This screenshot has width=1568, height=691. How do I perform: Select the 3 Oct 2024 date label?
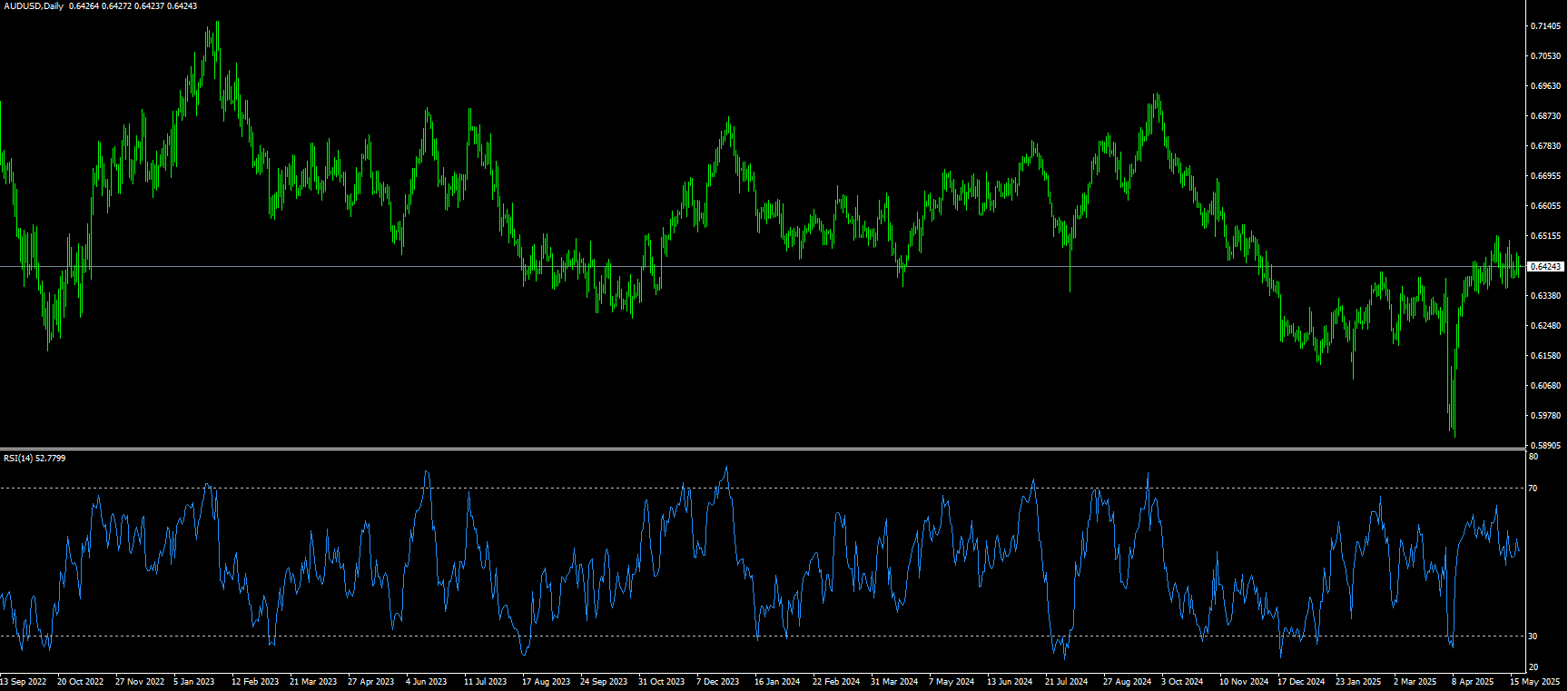click(x=1182, y=682)
